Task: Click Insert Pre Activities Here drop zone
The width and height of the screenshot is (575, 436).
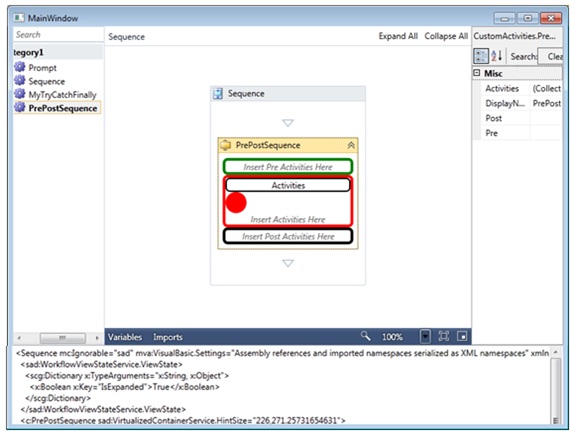Action: (288, 167)
